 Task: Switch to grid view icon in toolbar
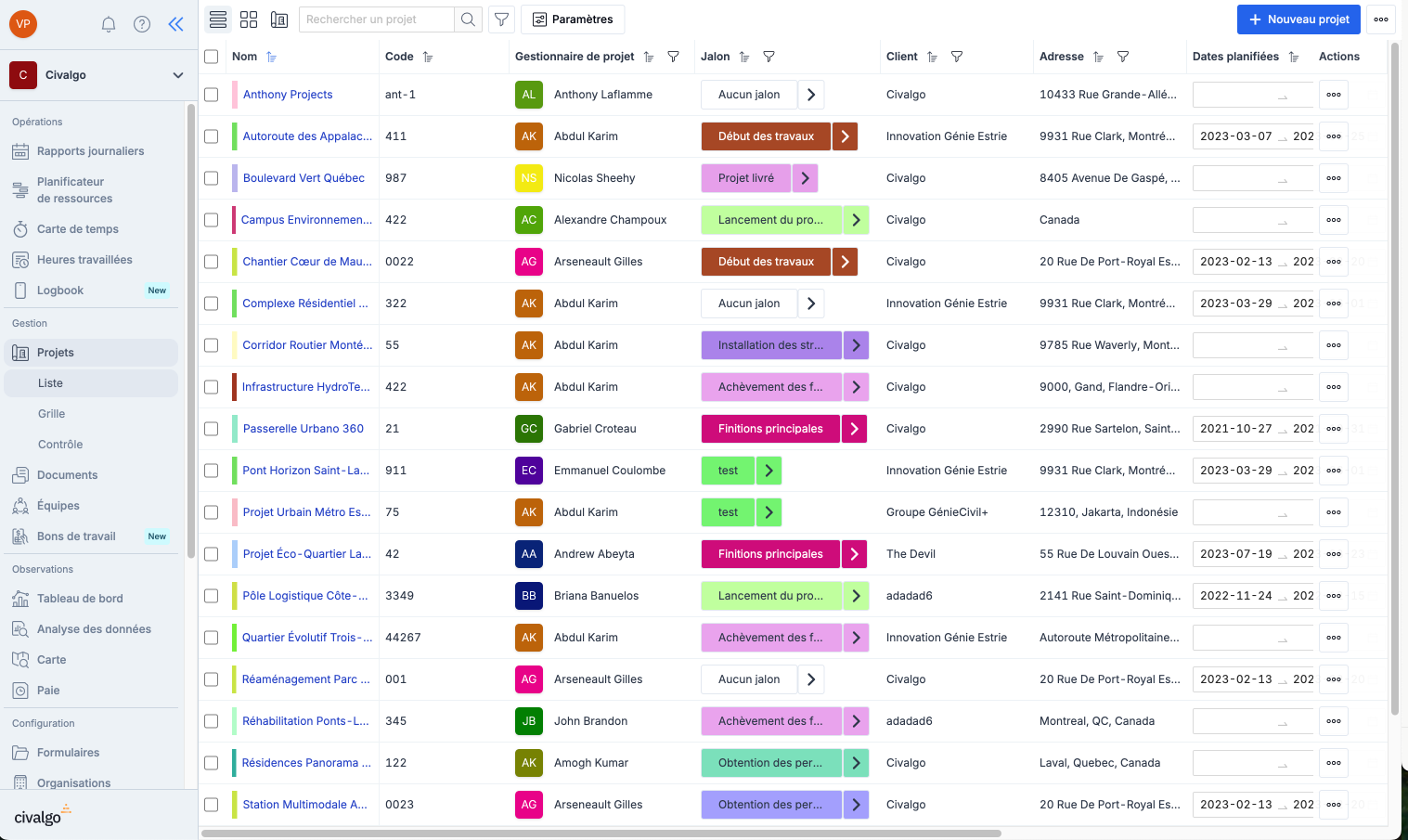click(x=249, y=19)
